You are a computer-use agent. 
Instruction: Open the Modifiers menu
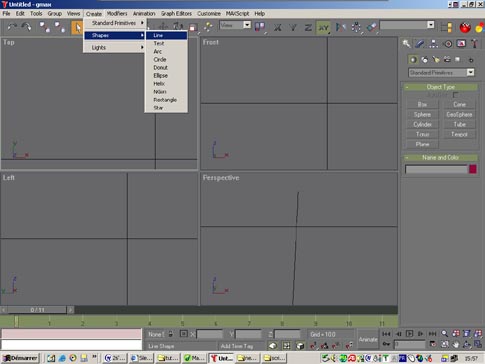click(x=117, y=13)
